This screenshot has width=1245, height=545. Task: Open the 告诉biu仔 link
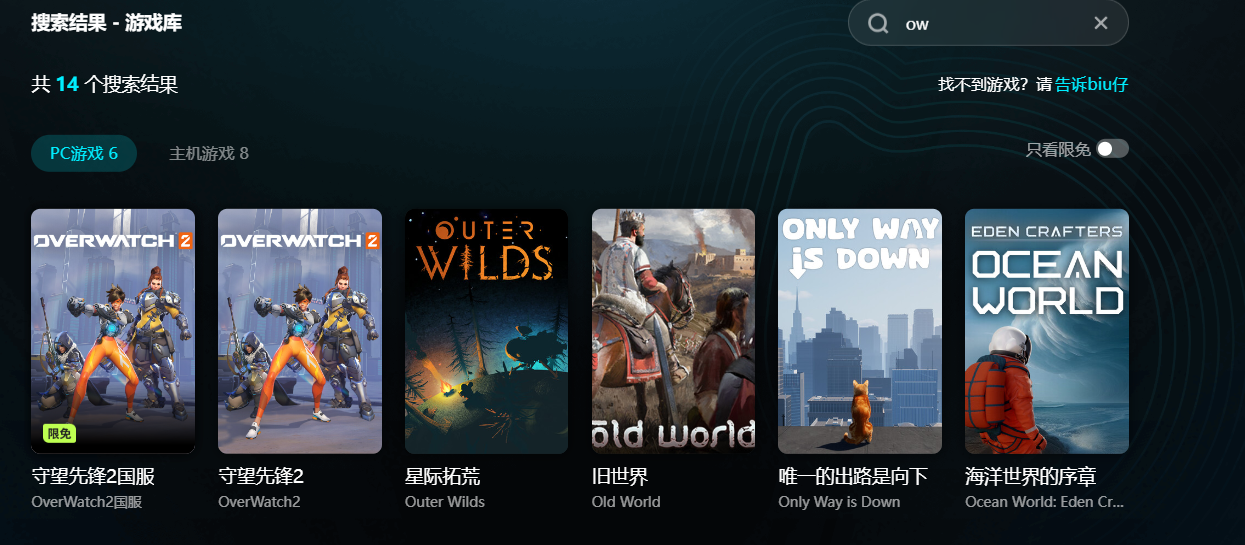pos(1092,85)
